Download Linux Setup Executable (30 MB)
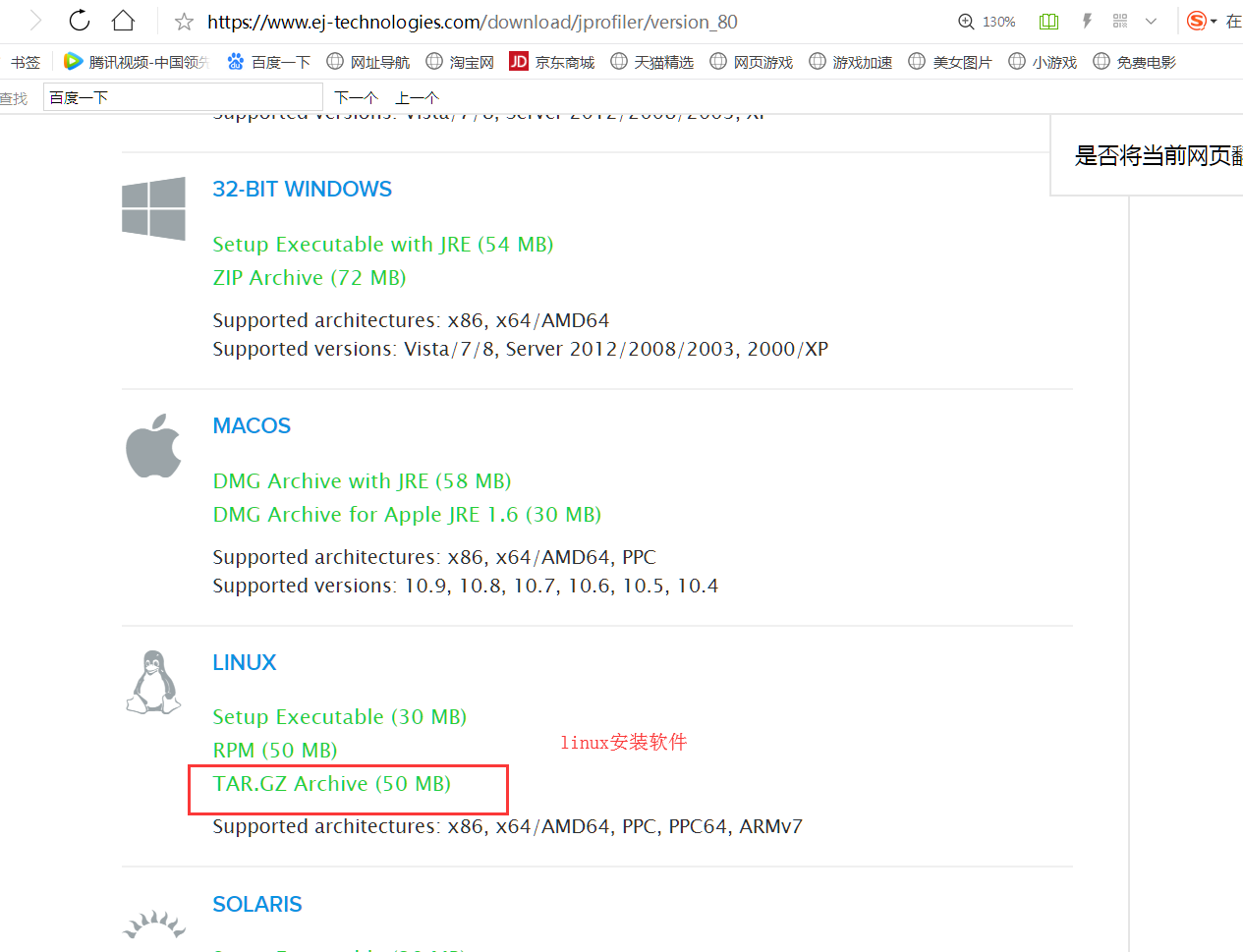This screenshot has width=1243, height=952. 340,716
